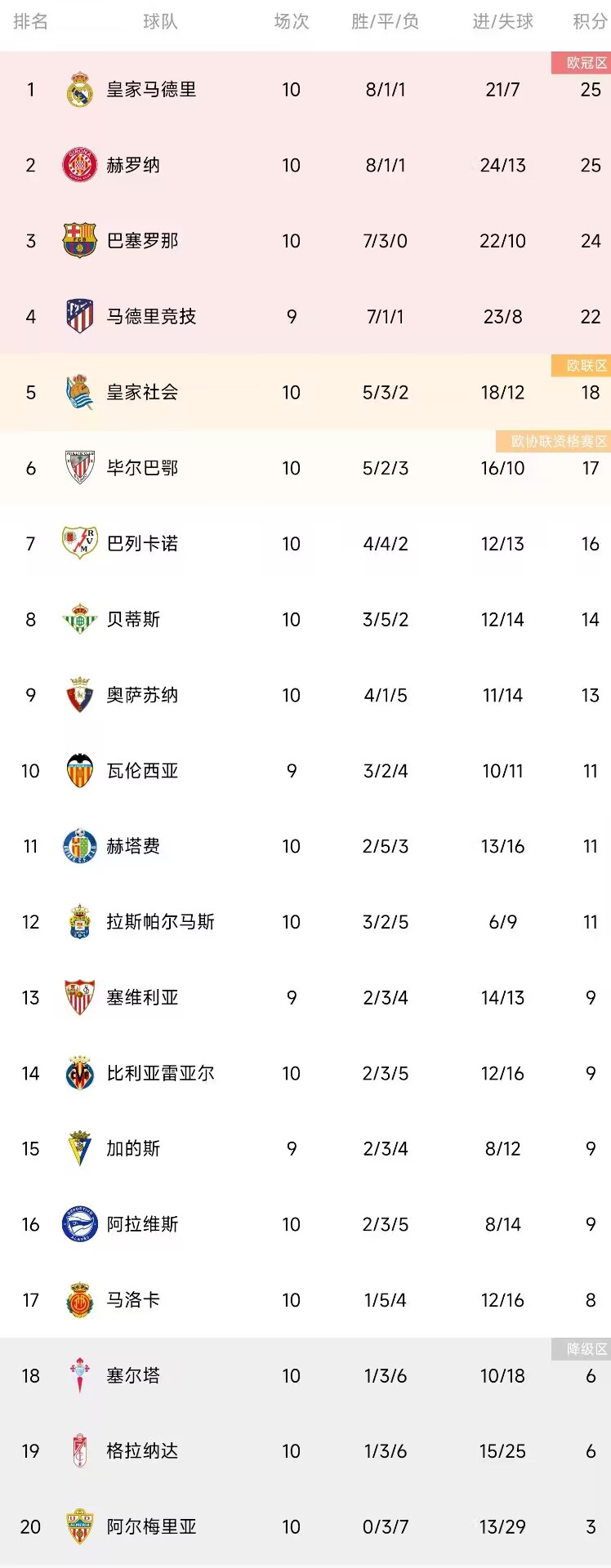Tap the Barcelona crest icon
Screen dimensions: 611x1568
click(x=80, y=241)
